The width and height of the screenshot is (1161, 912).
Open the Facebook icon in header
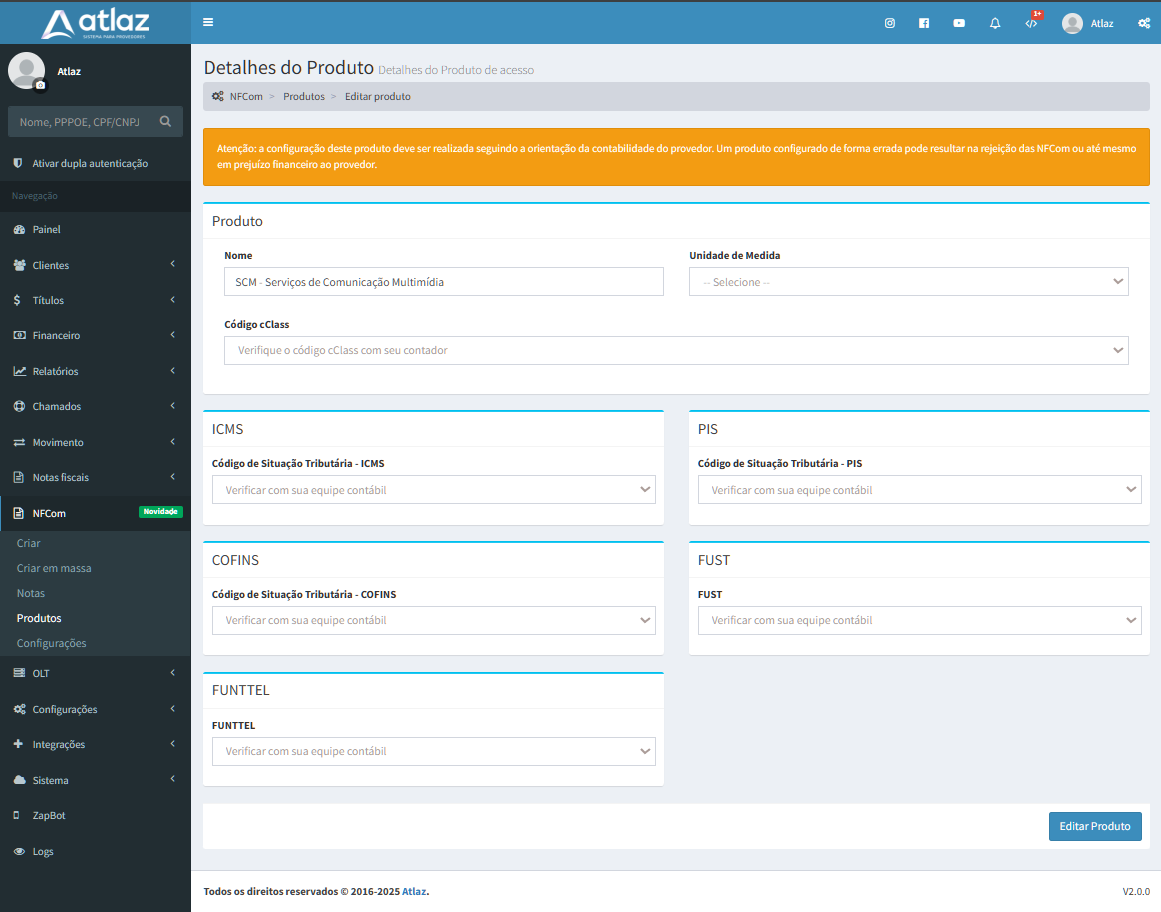tap(924, 23)
